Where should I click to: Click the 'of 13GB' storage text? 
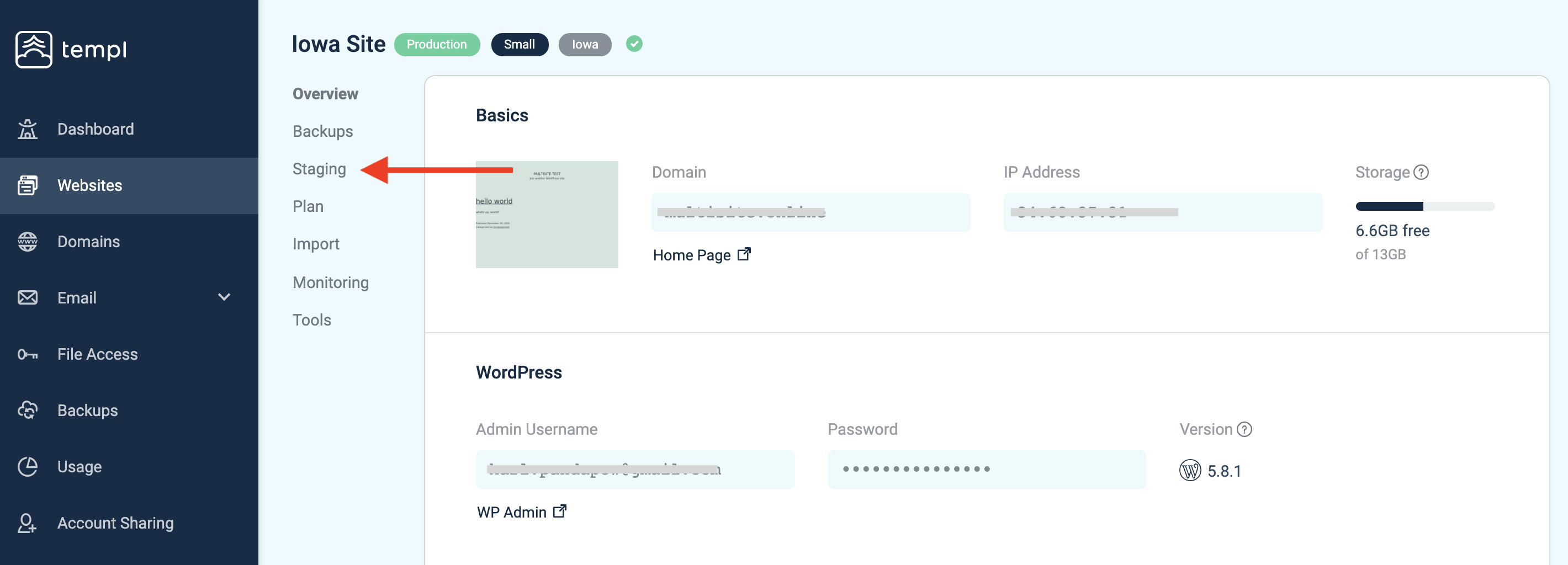tap(1380, 254)
